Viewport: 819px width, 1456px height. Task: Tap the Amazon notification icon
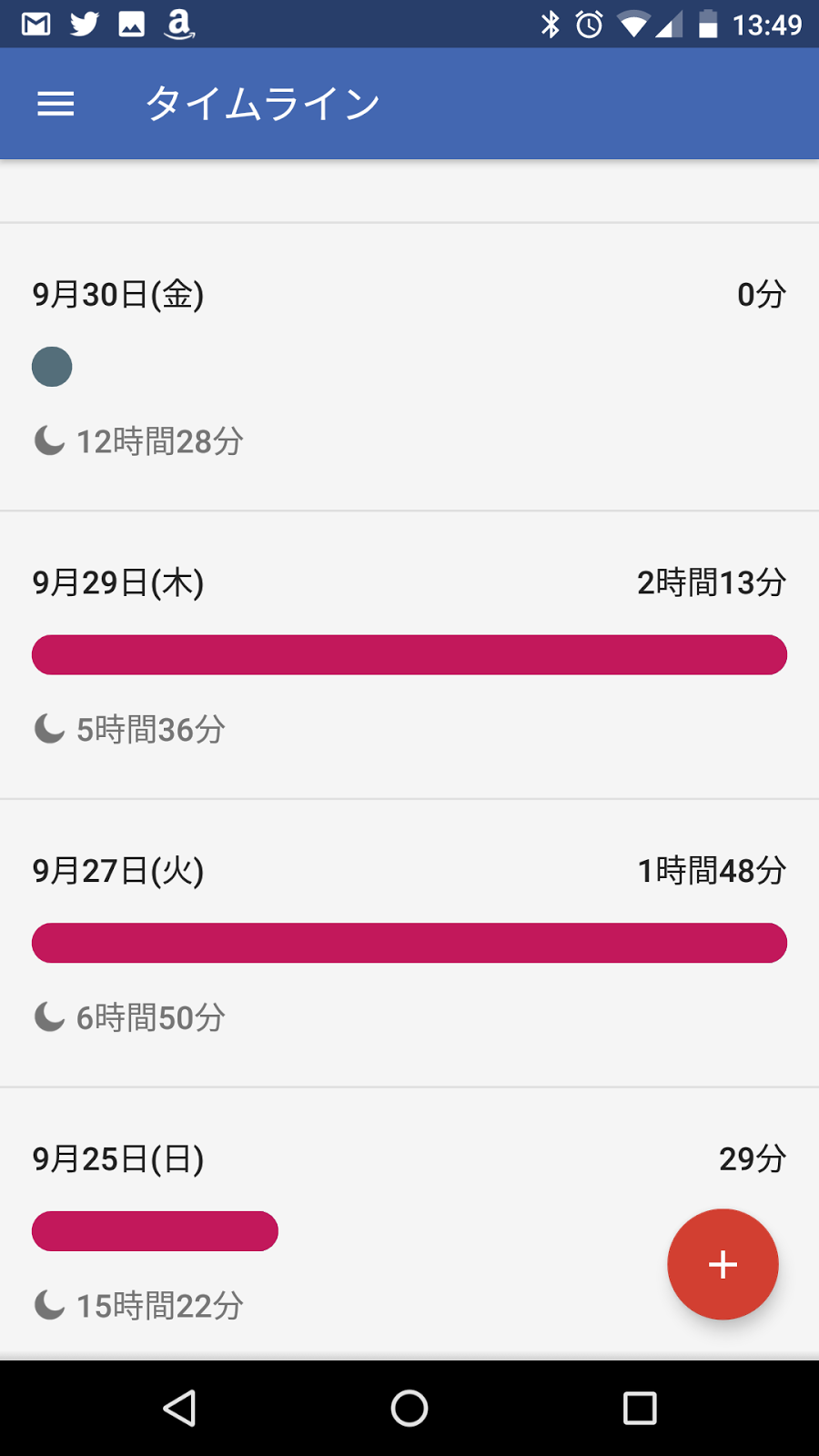coord(179,24)
